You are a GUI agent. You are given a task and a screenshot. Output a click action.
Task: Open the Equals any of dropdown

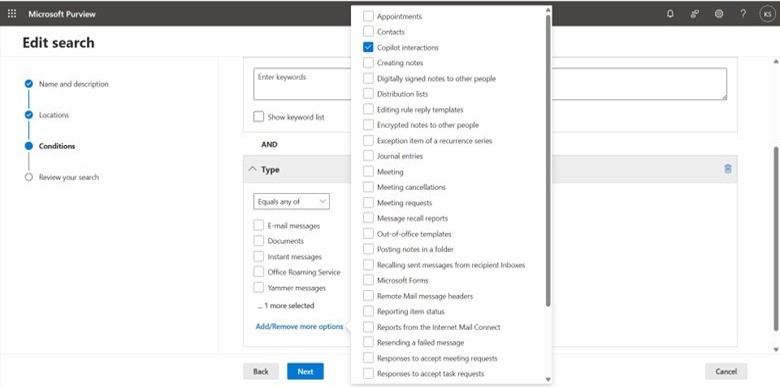click(291, 201)
